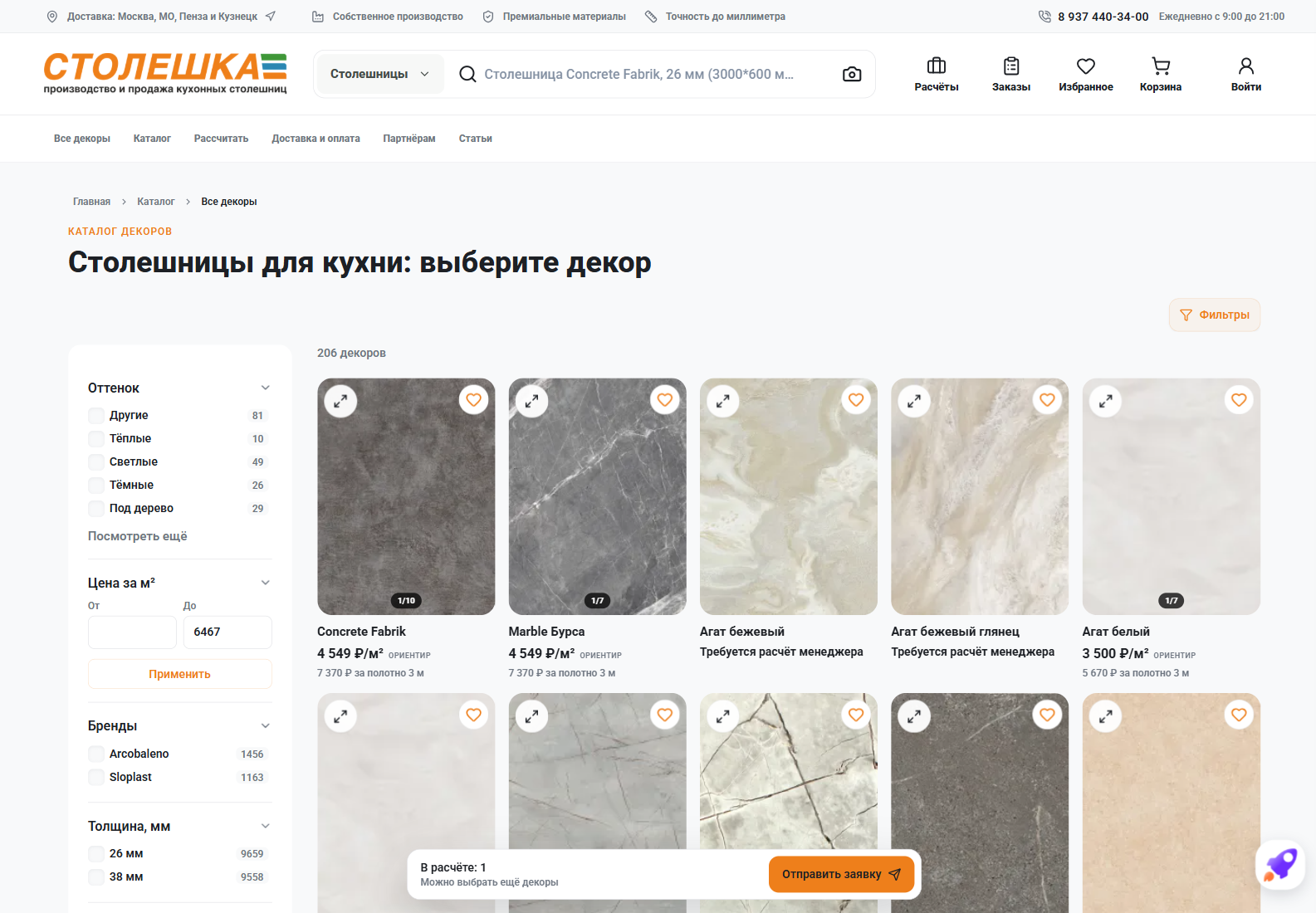
Task: Open the Заказы orders icon
Action: tap(1010, 74)
